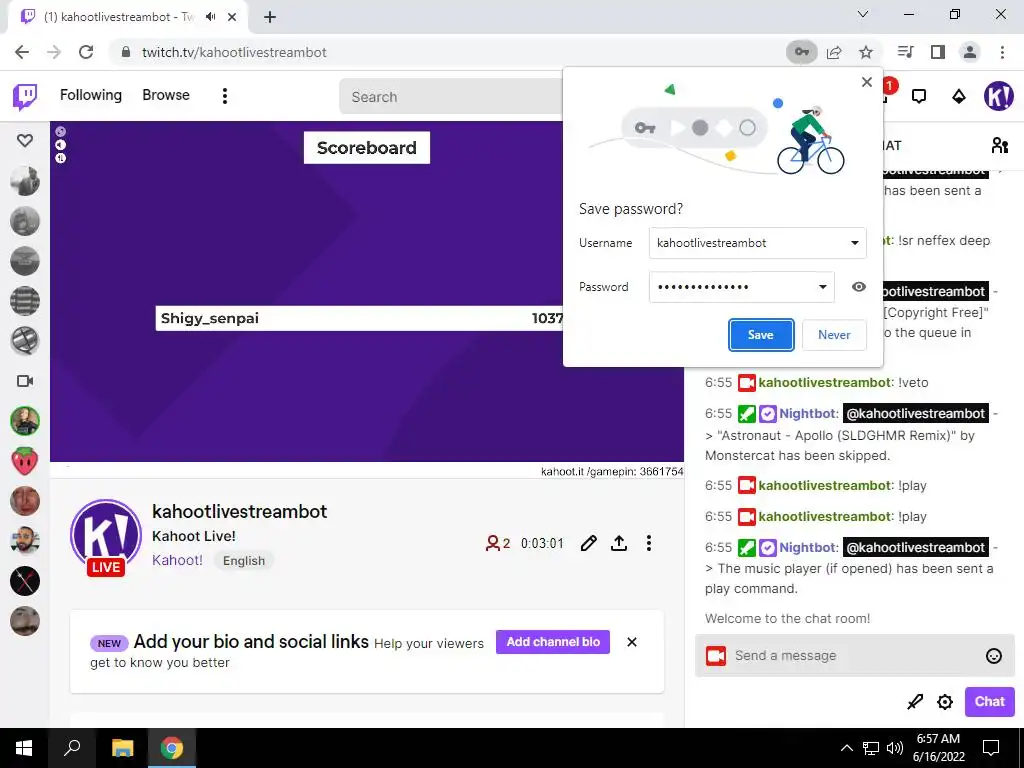Click the English language tag
1024x768 pixels.
click(244, 561)
